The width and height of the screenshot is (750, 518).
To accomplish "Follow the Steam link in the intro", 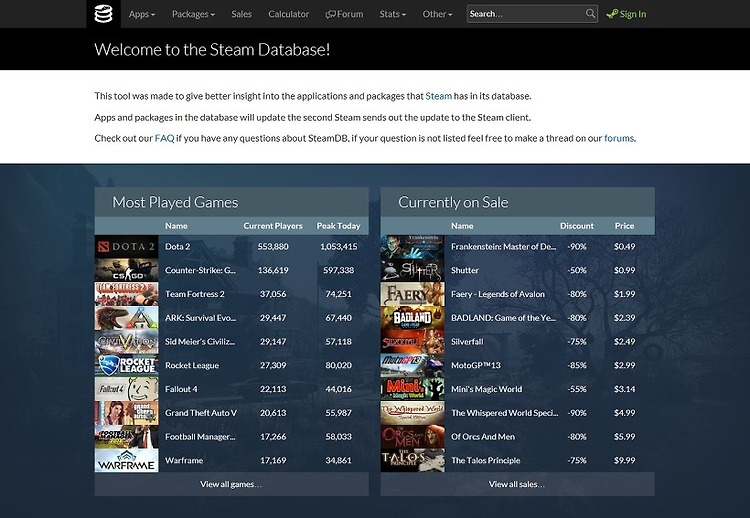I will pos(439,96).
